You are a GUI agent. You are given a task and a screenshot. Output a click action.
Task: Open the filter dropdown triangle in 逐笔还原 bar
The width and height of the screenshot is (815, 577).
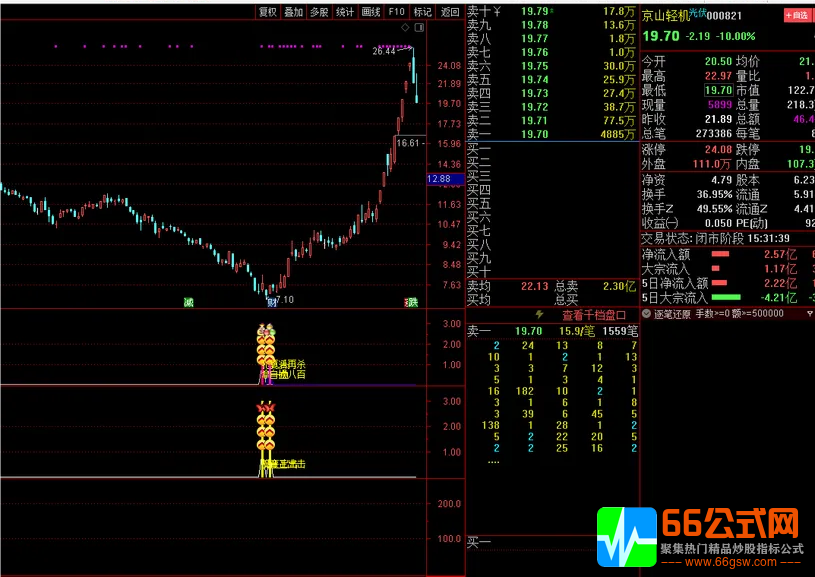coord(806,314)
